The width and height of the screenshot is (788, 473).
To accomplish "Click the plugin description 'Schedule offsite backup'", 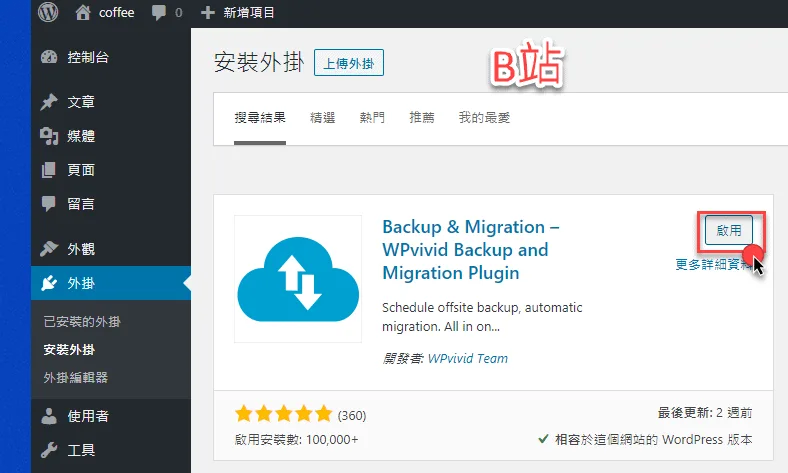I will (482, 317).
